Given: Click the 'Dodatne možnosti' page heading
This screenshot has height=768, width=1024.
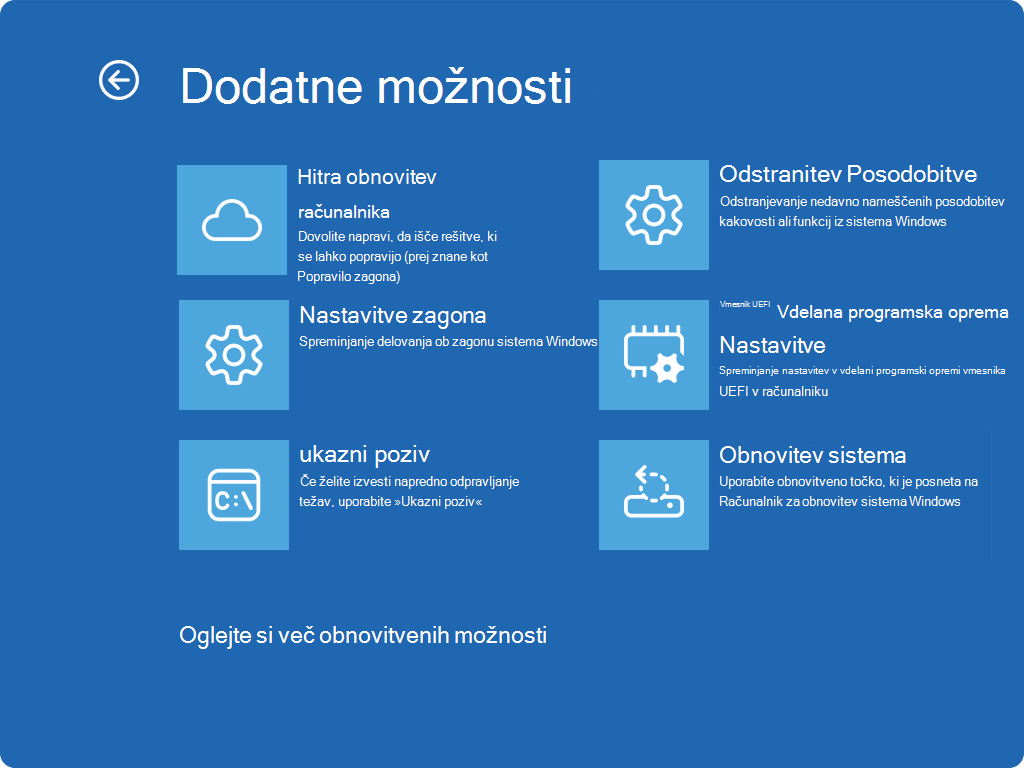Looking at the screenshot, I should tap(376, 86).
